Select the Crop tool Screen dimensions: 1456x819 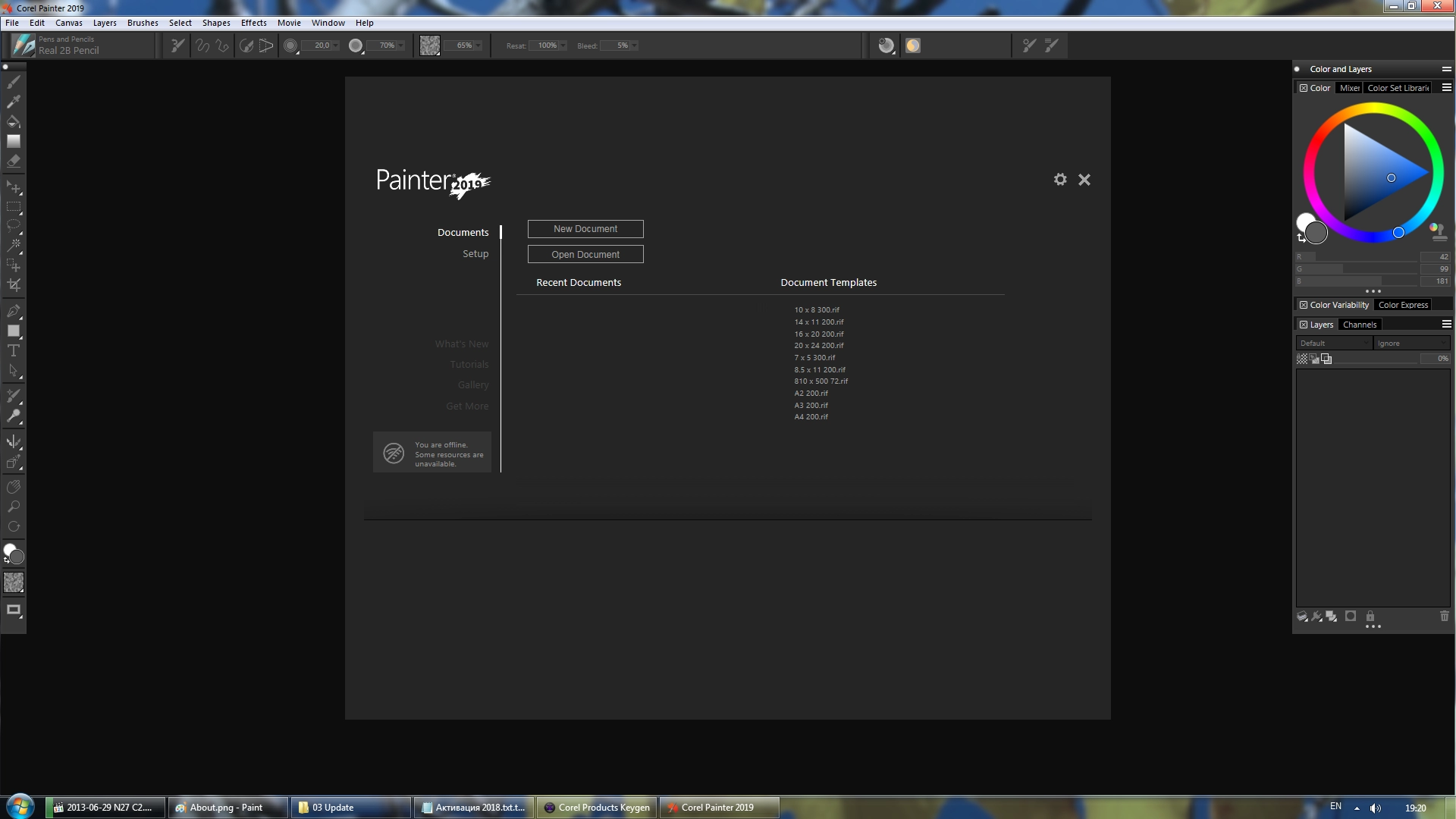[13, 285]
